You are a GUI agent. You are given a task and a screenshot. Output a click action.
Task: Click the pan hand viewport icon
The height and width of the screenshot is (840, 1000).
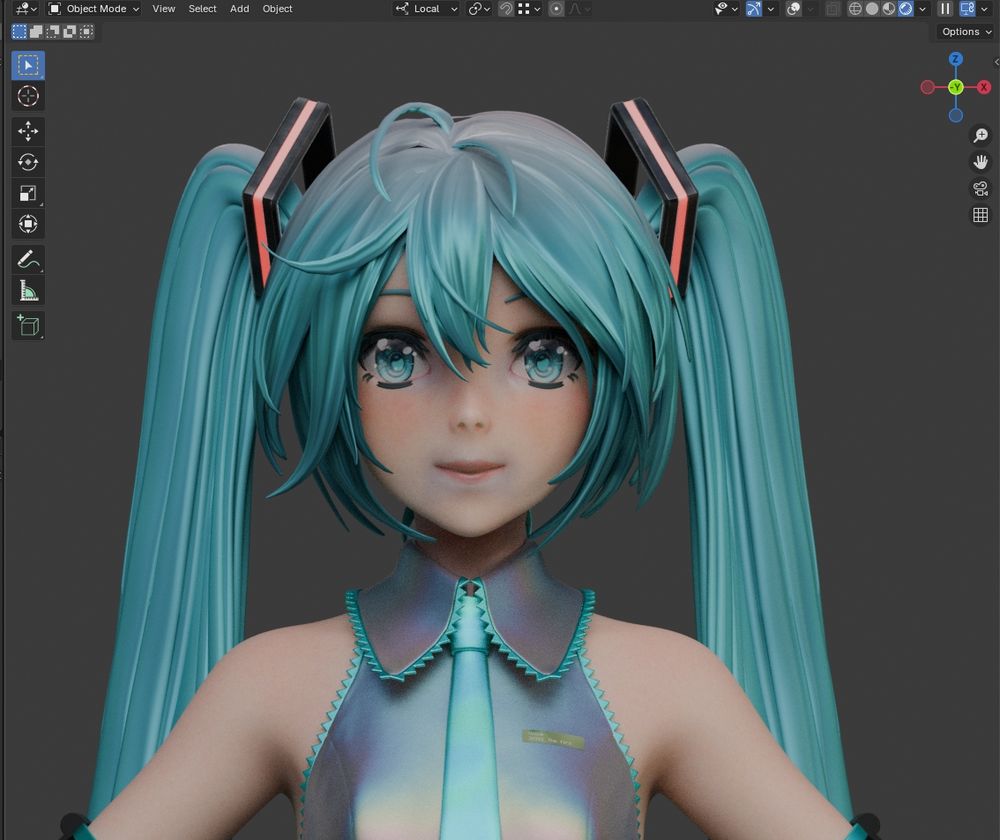(x=980, y=162)
